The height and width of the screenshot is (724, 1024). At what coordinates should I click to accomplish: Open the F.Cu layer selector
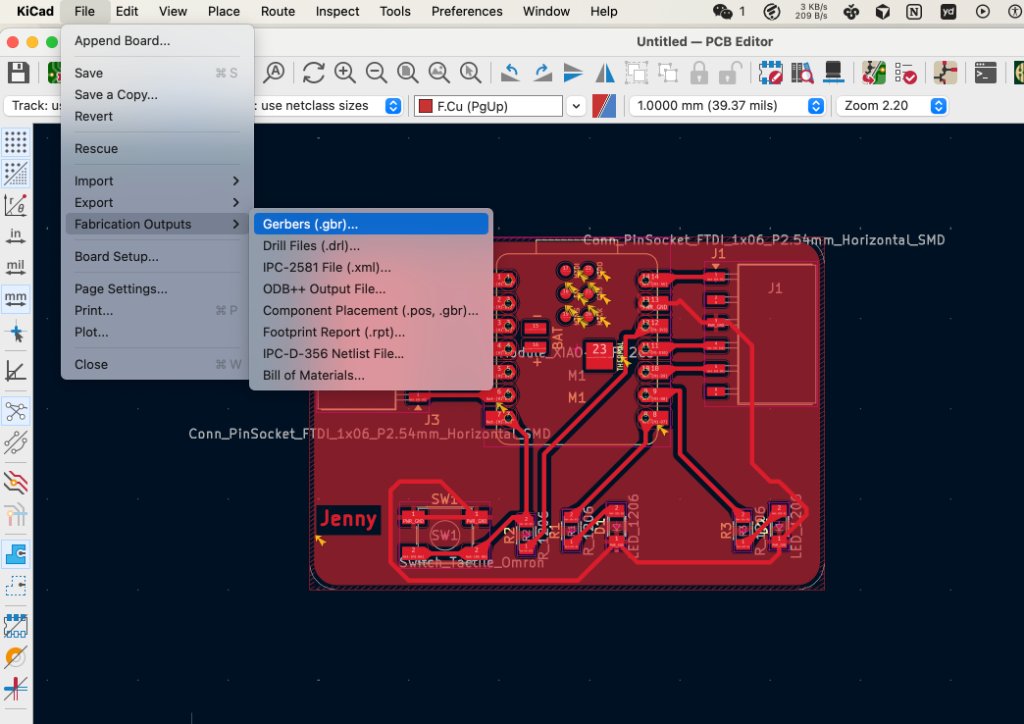488,106
